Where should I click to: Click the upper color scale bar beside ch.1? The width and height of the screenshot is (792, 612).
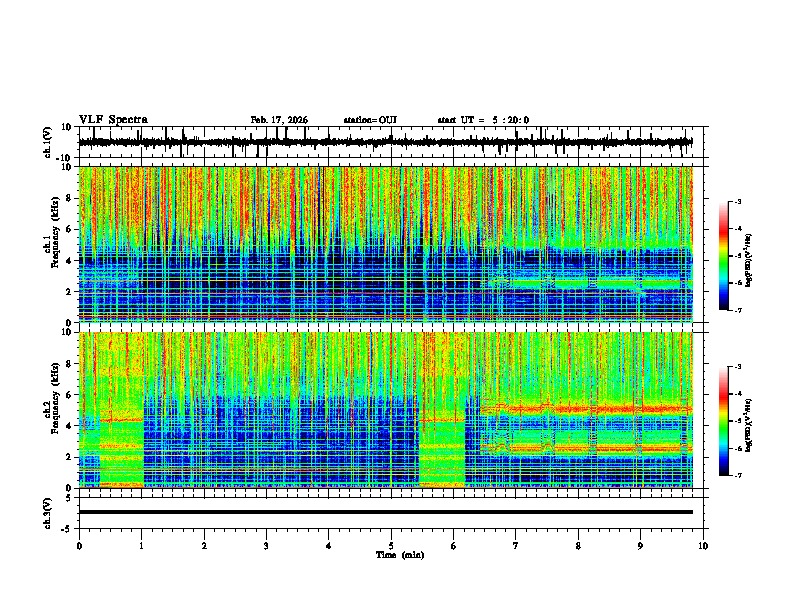(x=724, y=256)
